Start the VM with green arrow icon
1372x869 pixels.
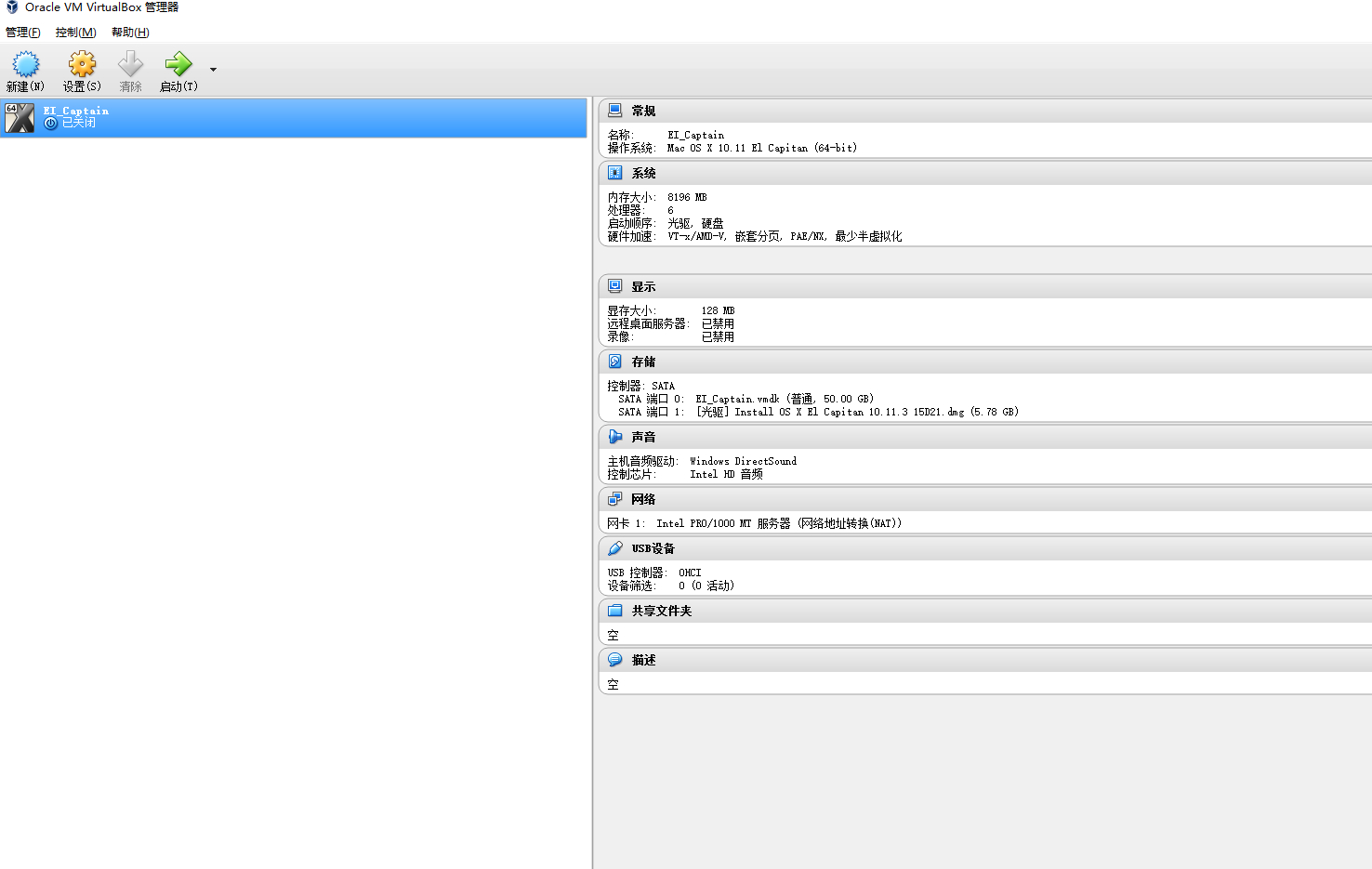coord(178,64)
